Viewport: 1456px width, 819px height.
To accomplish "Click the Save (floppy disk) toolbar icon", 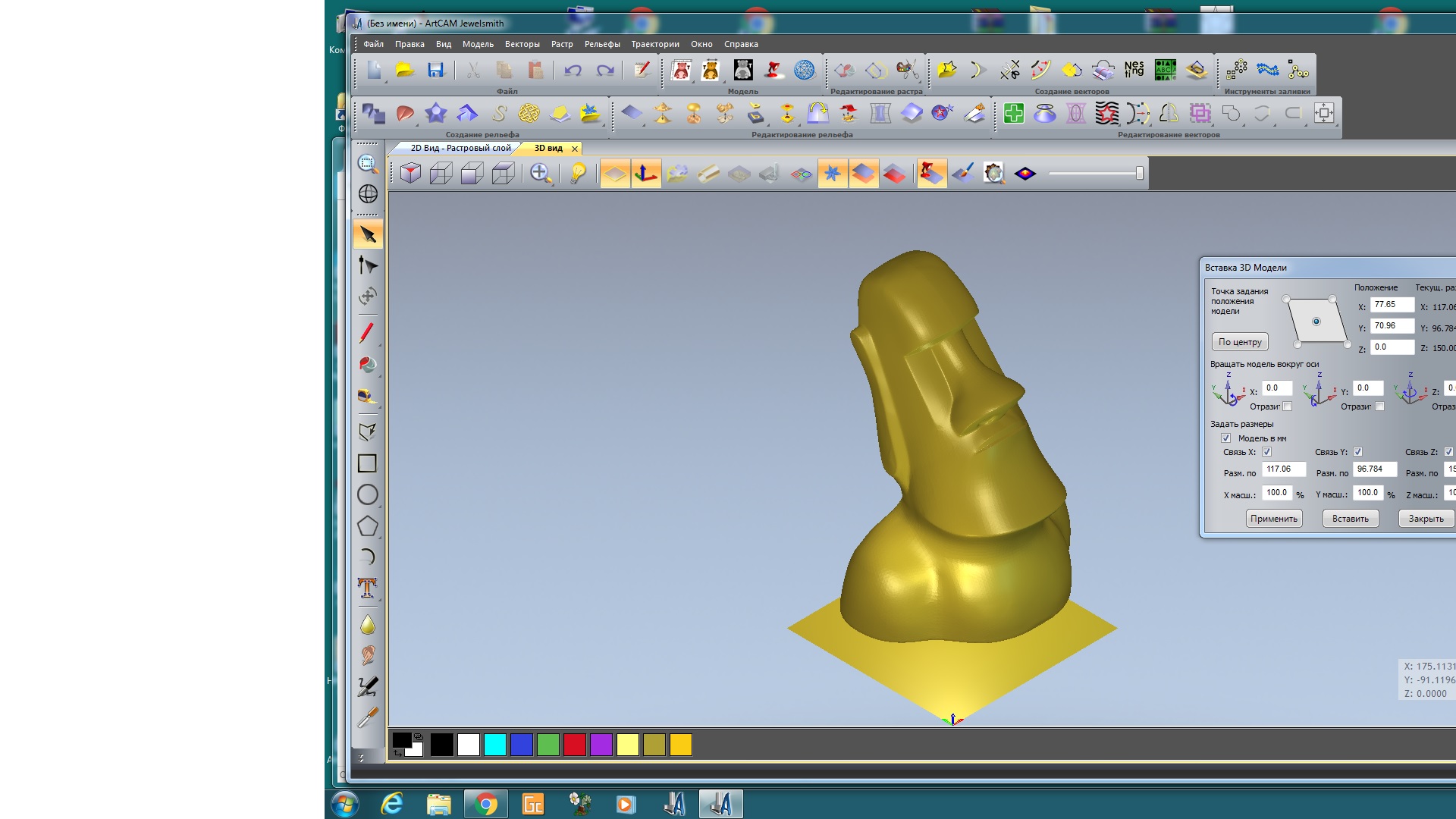I will pos(435,71).
